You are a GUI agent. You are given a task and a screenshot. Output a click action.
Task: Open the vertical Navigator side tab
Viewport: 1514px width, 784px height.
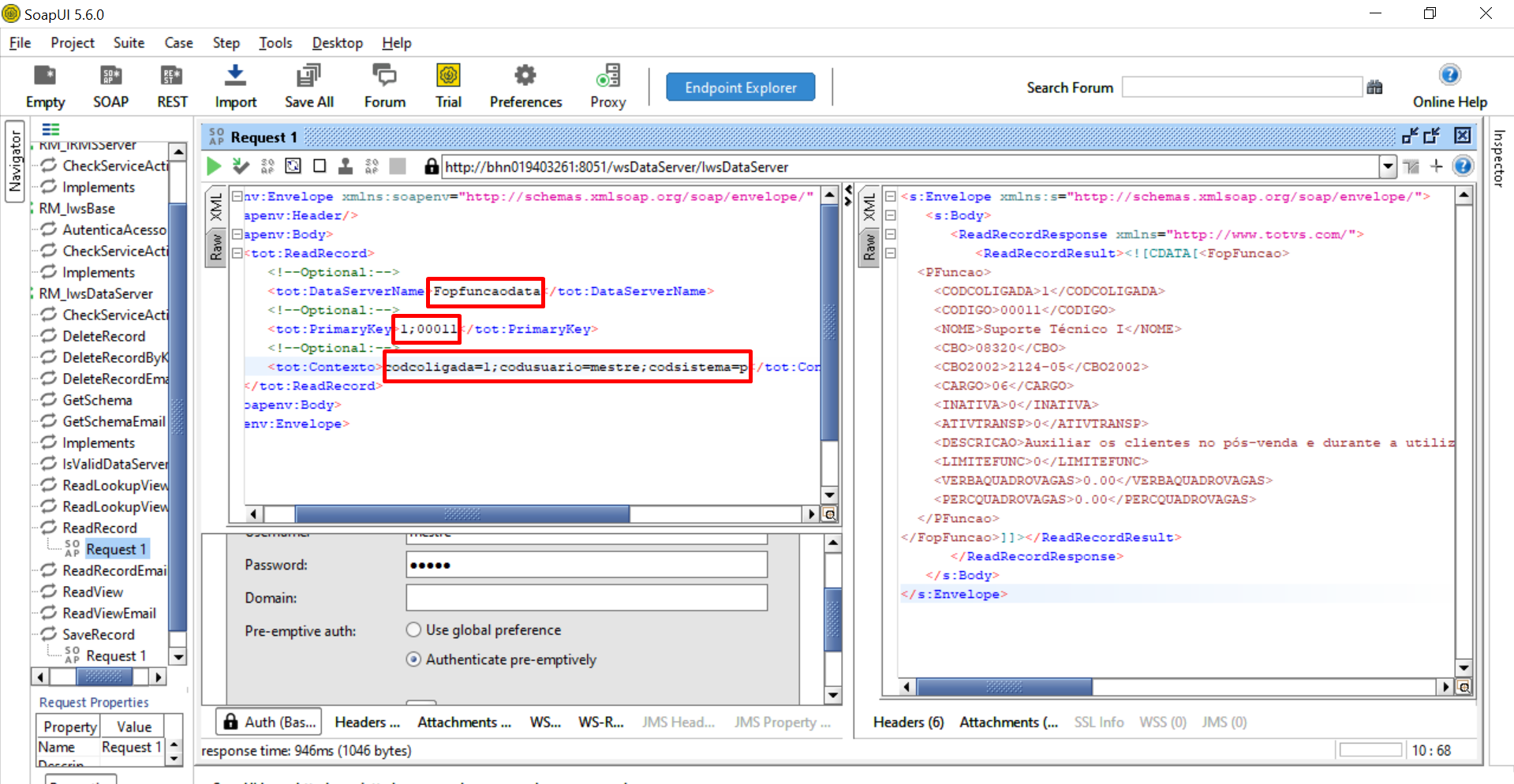[15, 162]
